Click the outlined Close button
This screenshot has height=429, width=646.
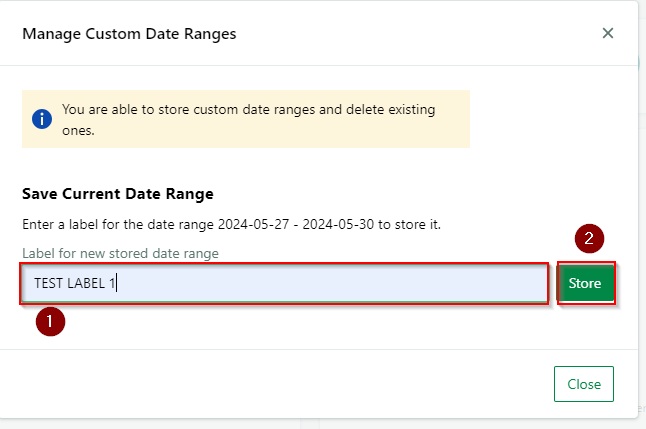584,384
